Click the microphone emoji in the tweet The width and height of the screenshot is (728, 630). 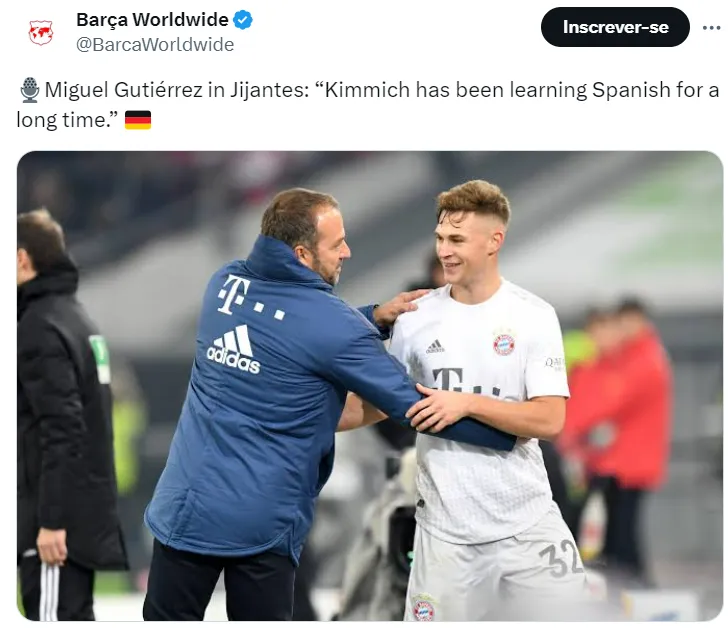tap(30, 90)
